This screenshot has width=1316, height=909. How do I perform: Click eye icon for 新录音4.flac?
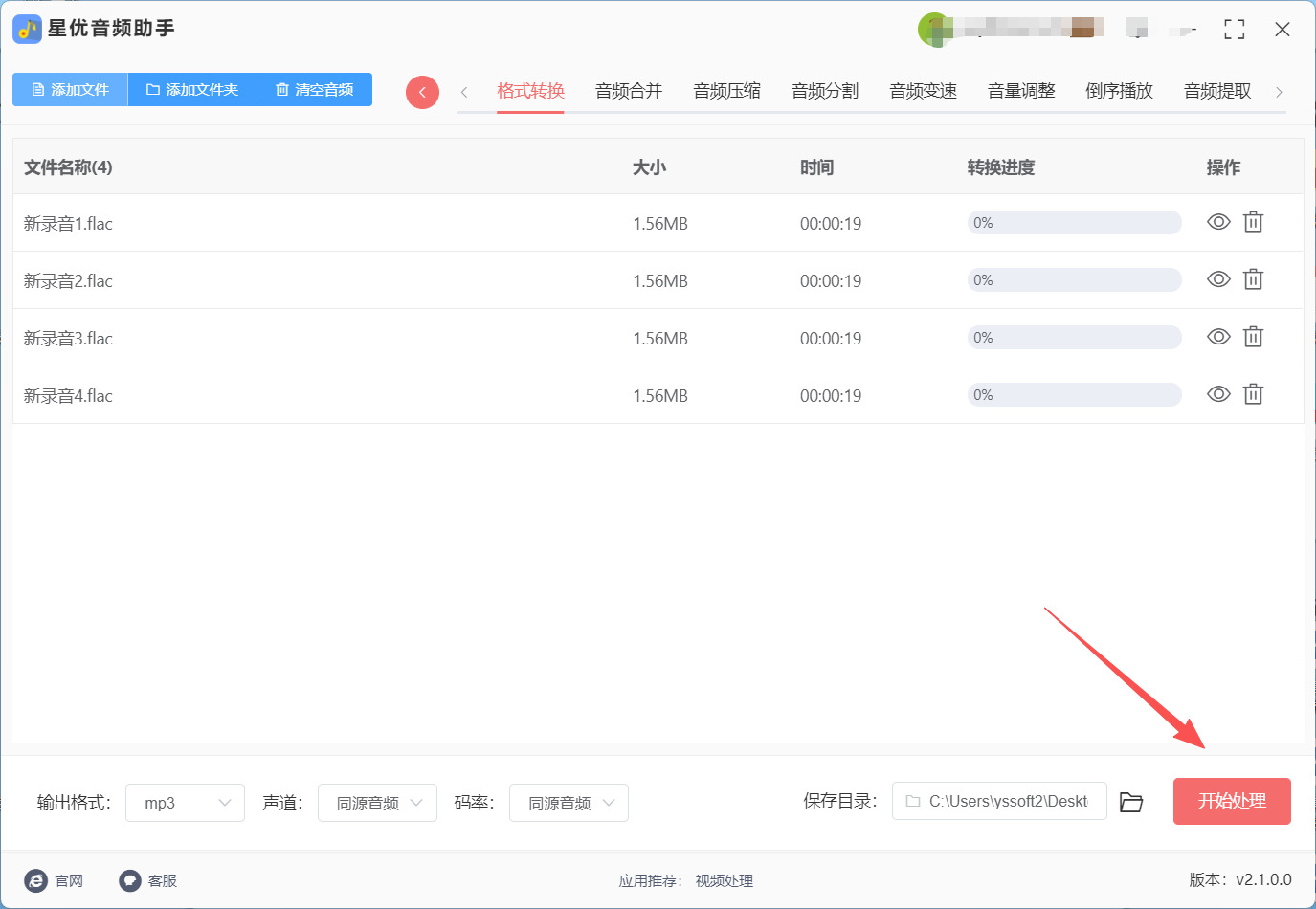1217,394
